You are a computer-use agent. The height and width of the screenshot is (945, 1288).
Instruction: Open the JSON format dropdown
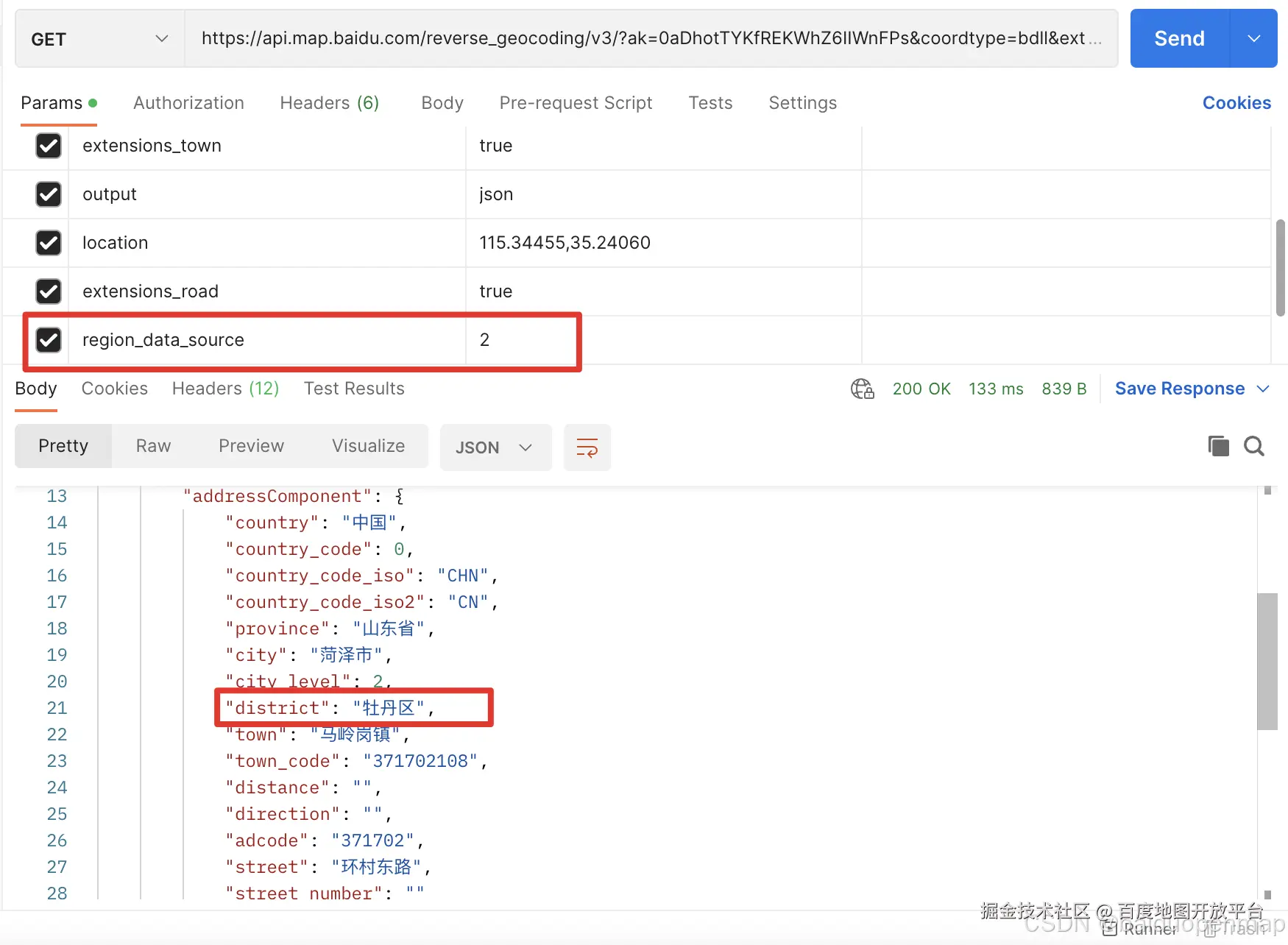click(x=495, y=447)
